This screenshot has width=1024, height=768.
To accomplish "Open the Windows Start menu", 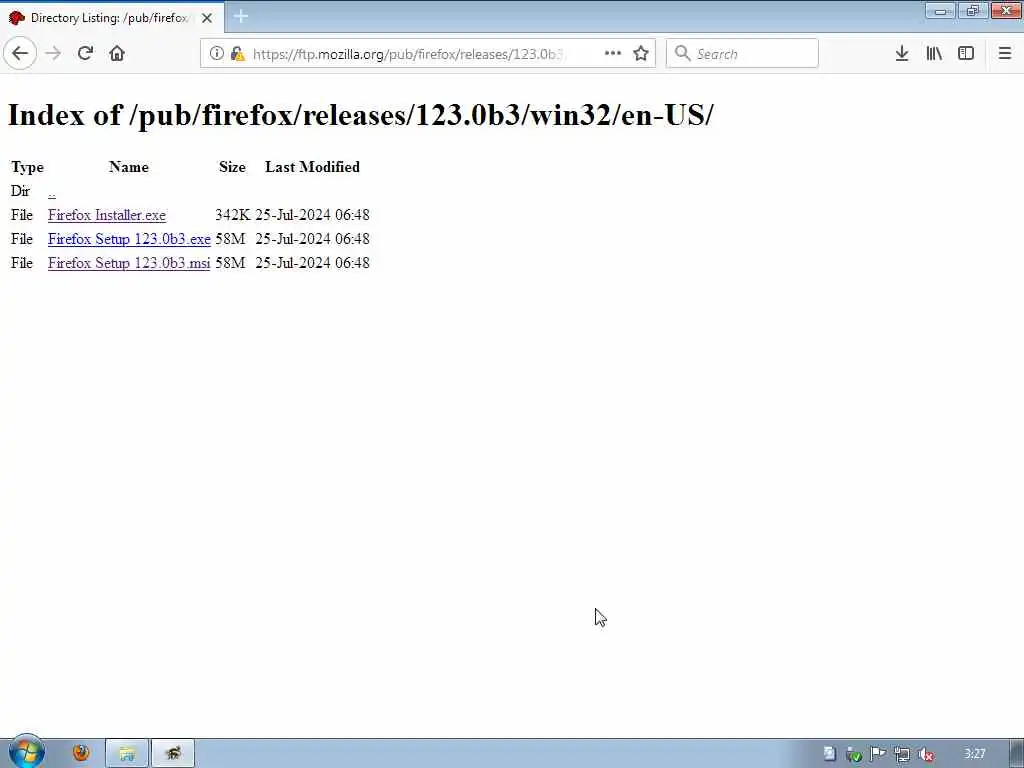I will click(x=26, y=752).
